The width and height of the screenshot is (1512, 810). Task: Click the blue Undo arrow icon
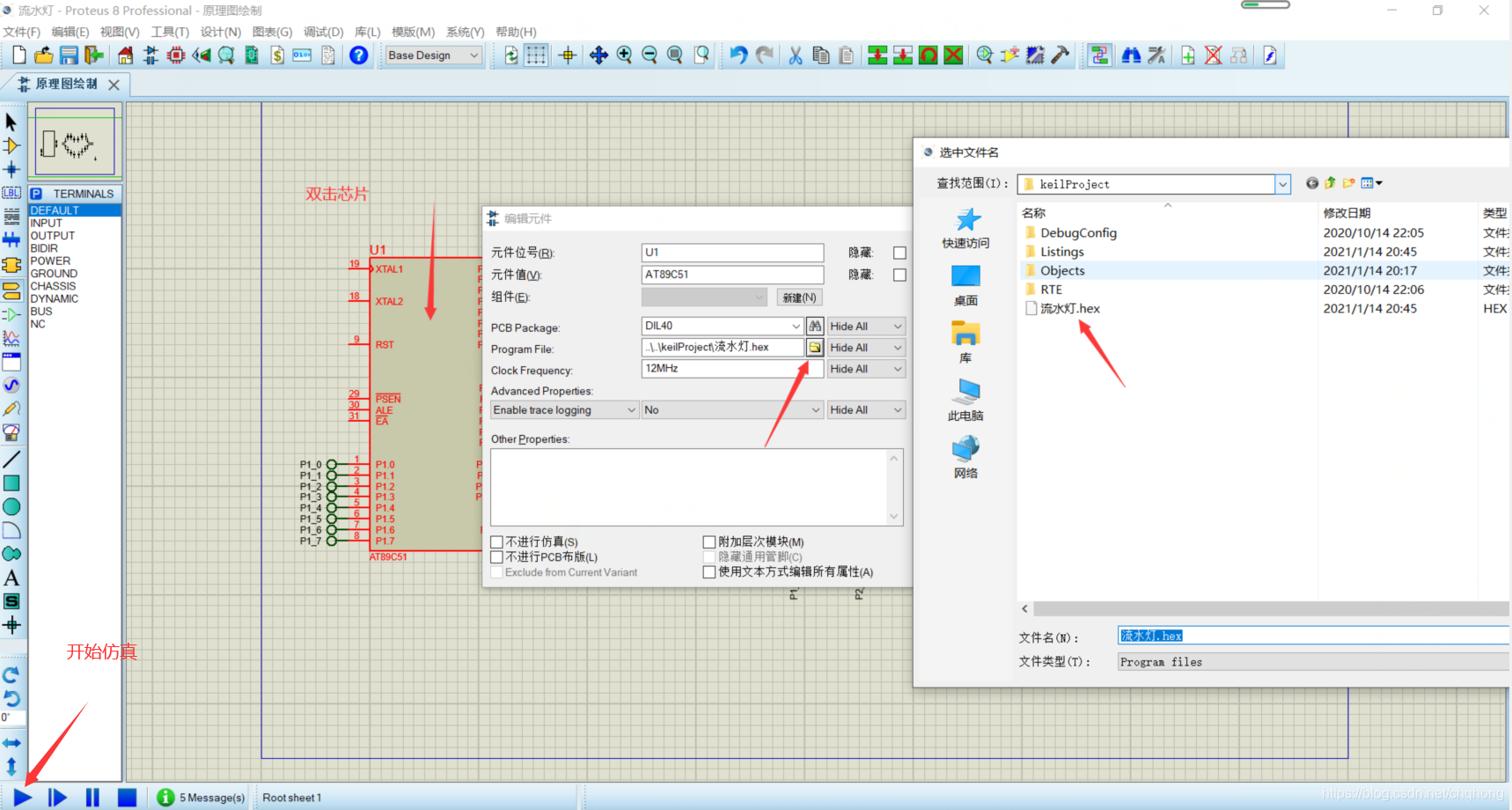coord(738,55)
